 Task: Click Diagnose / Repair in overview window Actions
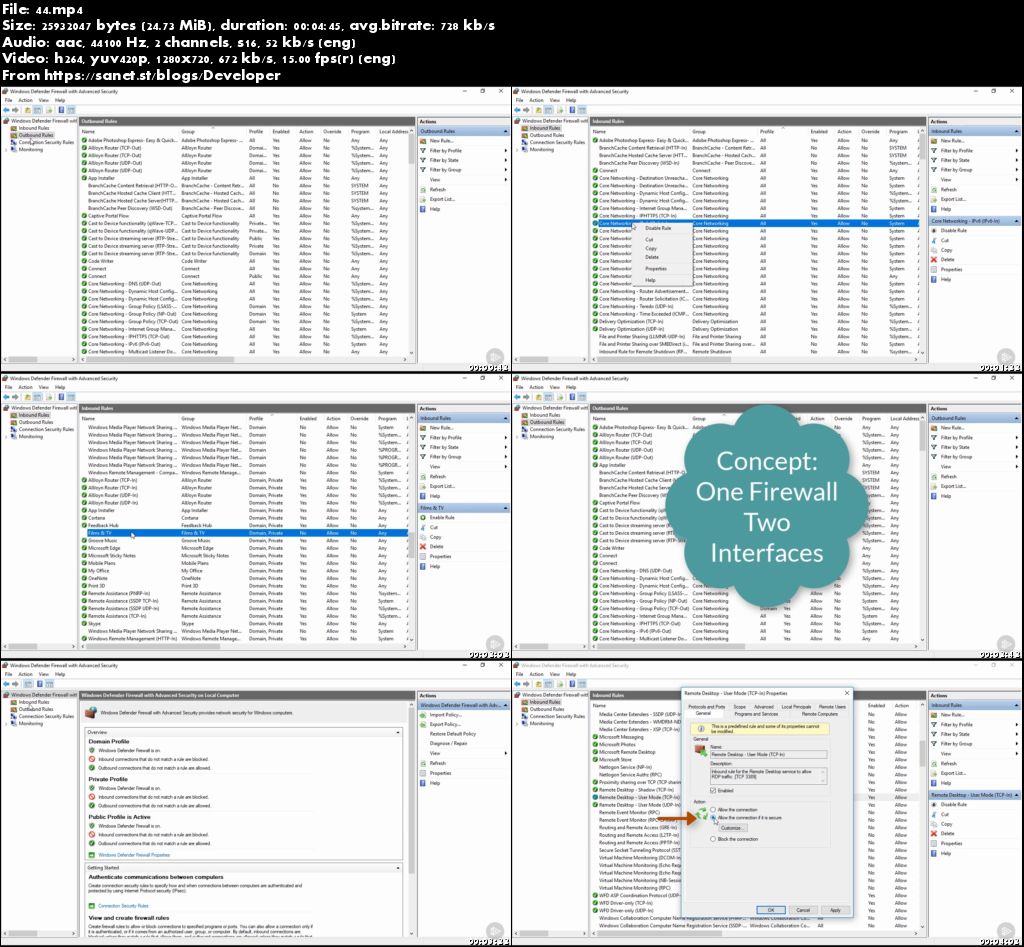(448, 743)
